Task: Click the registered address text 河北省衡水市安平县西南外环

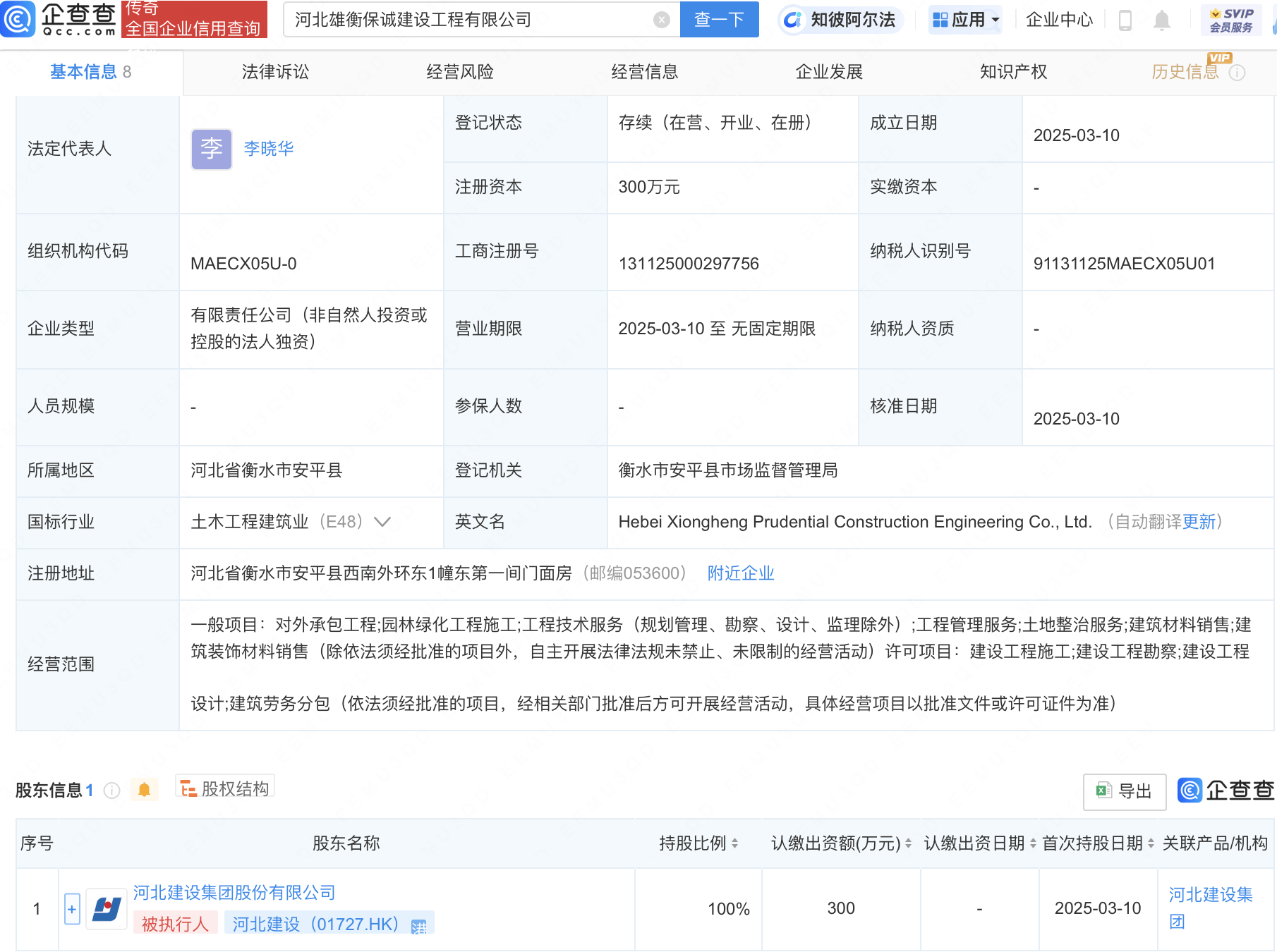Action: coord(381,573)
